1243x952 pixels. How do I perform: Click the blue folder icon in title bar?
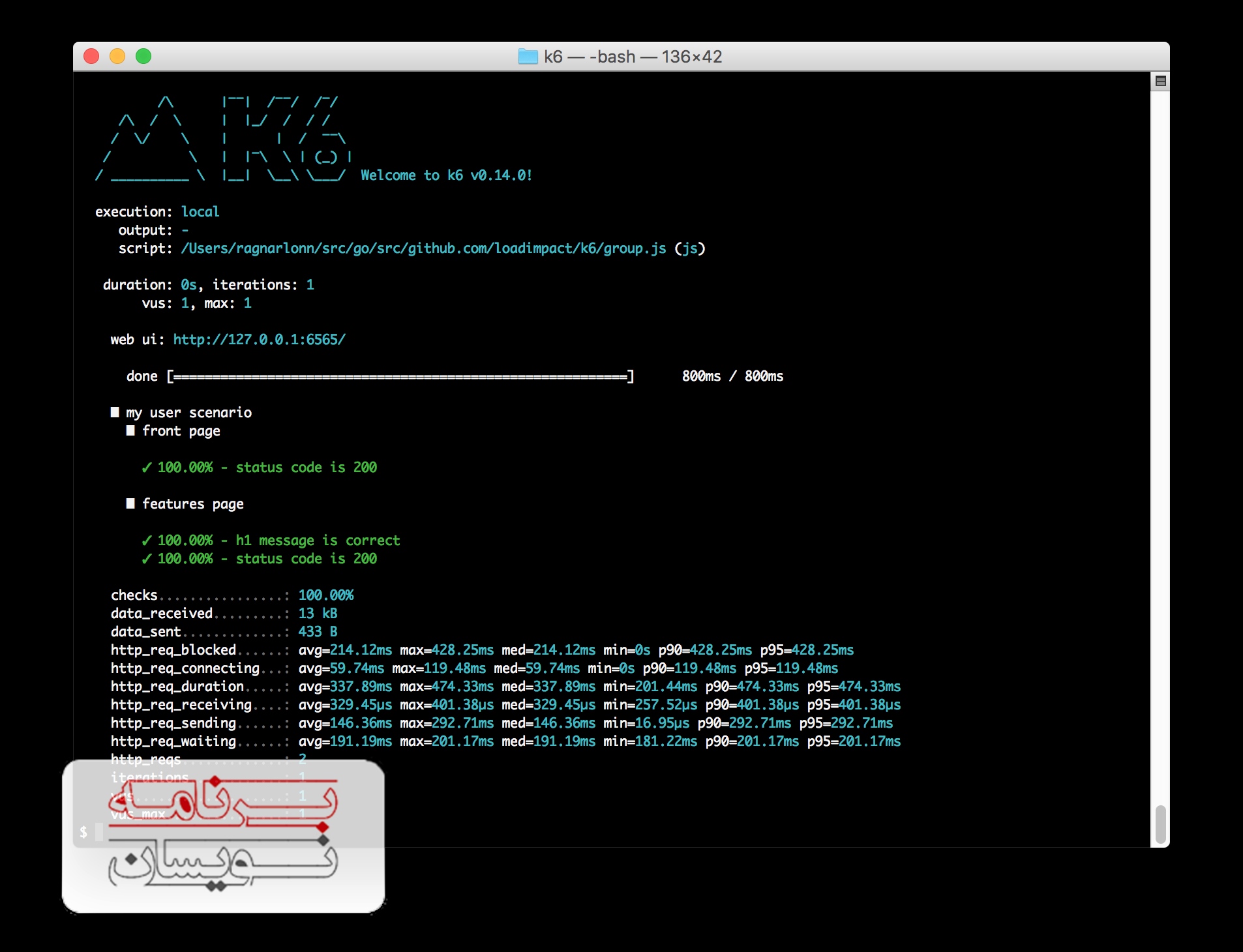click(x=528, y=57)
